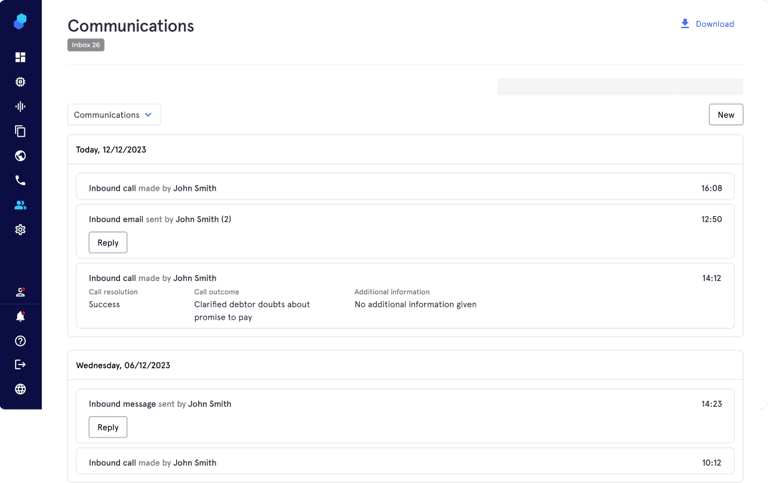Click the logout arrow icon

click(20, 365)
